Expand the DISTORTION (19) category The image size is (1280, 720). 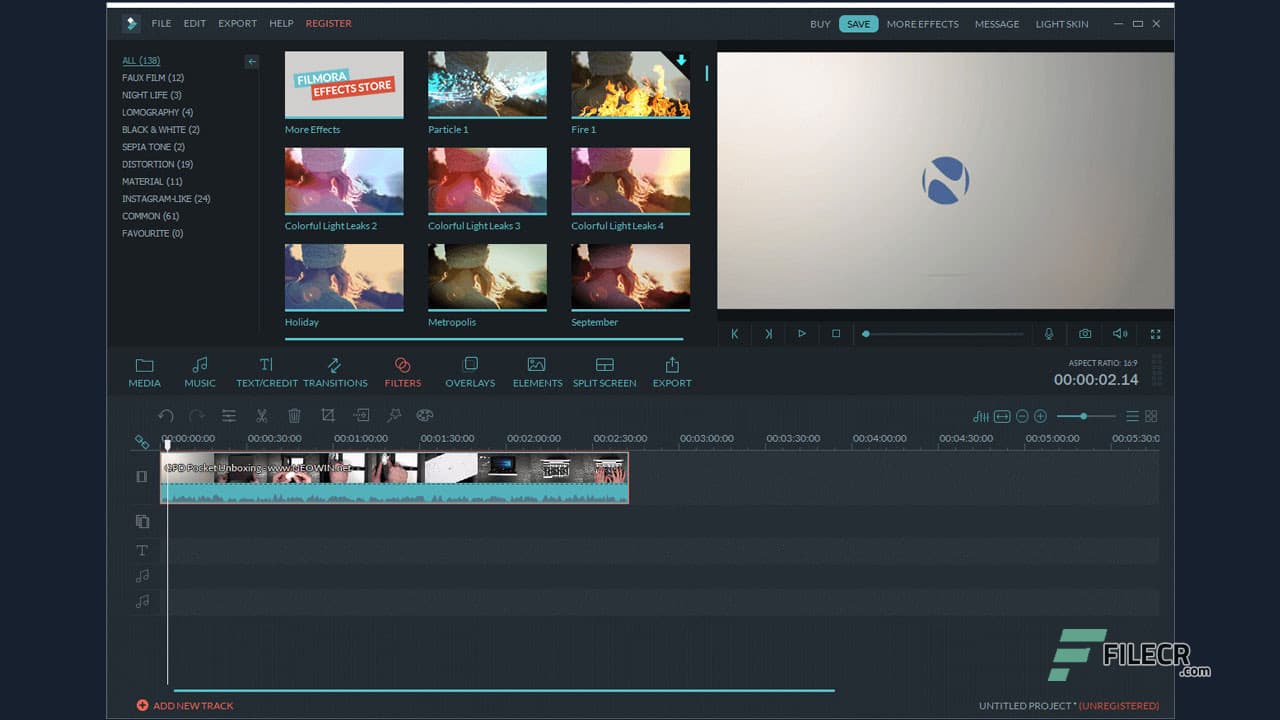click(159, 164)
